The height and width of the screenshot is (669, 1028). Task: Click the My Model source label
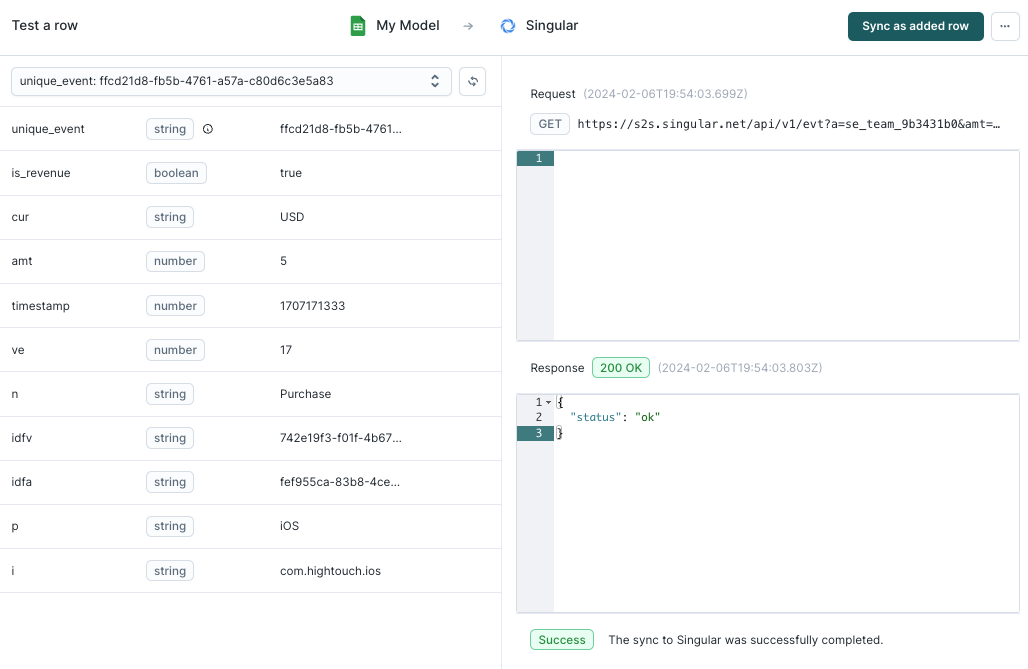click(407, 26)
